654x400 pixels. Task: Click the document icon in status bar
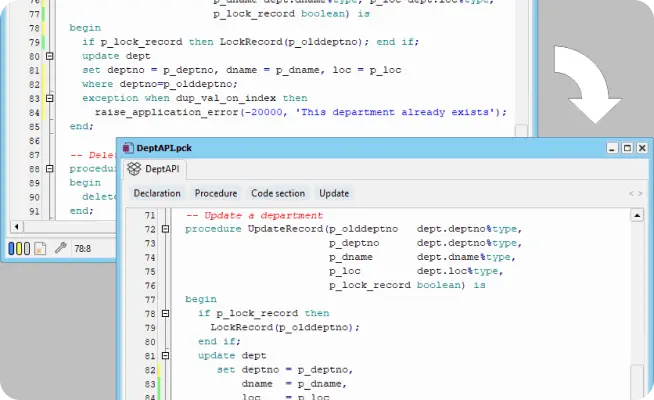(x=40, y=247)
